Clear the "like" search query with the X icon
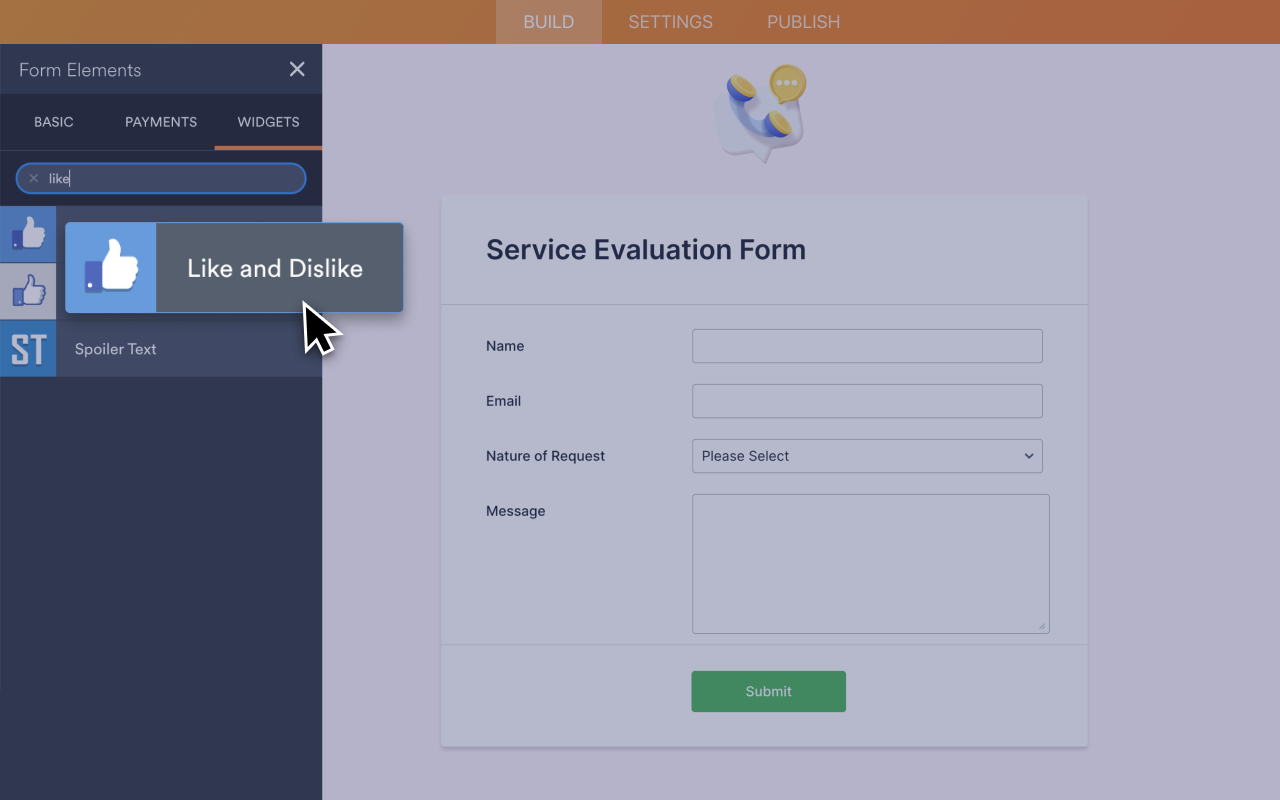1280x800 pixels. pyautogui.click(x=34, y=178)
